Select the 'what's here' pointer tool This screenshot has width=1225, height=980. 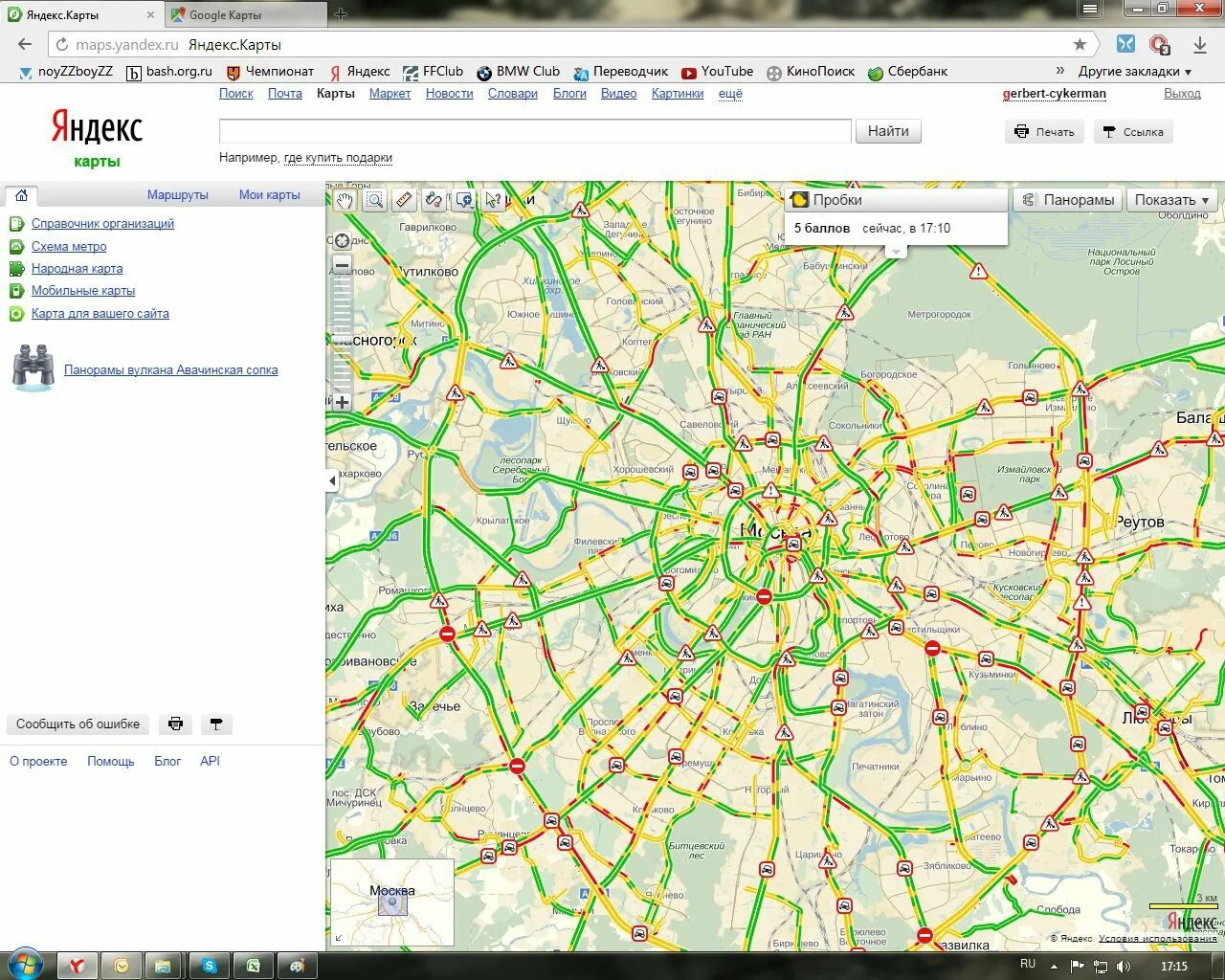494,199
